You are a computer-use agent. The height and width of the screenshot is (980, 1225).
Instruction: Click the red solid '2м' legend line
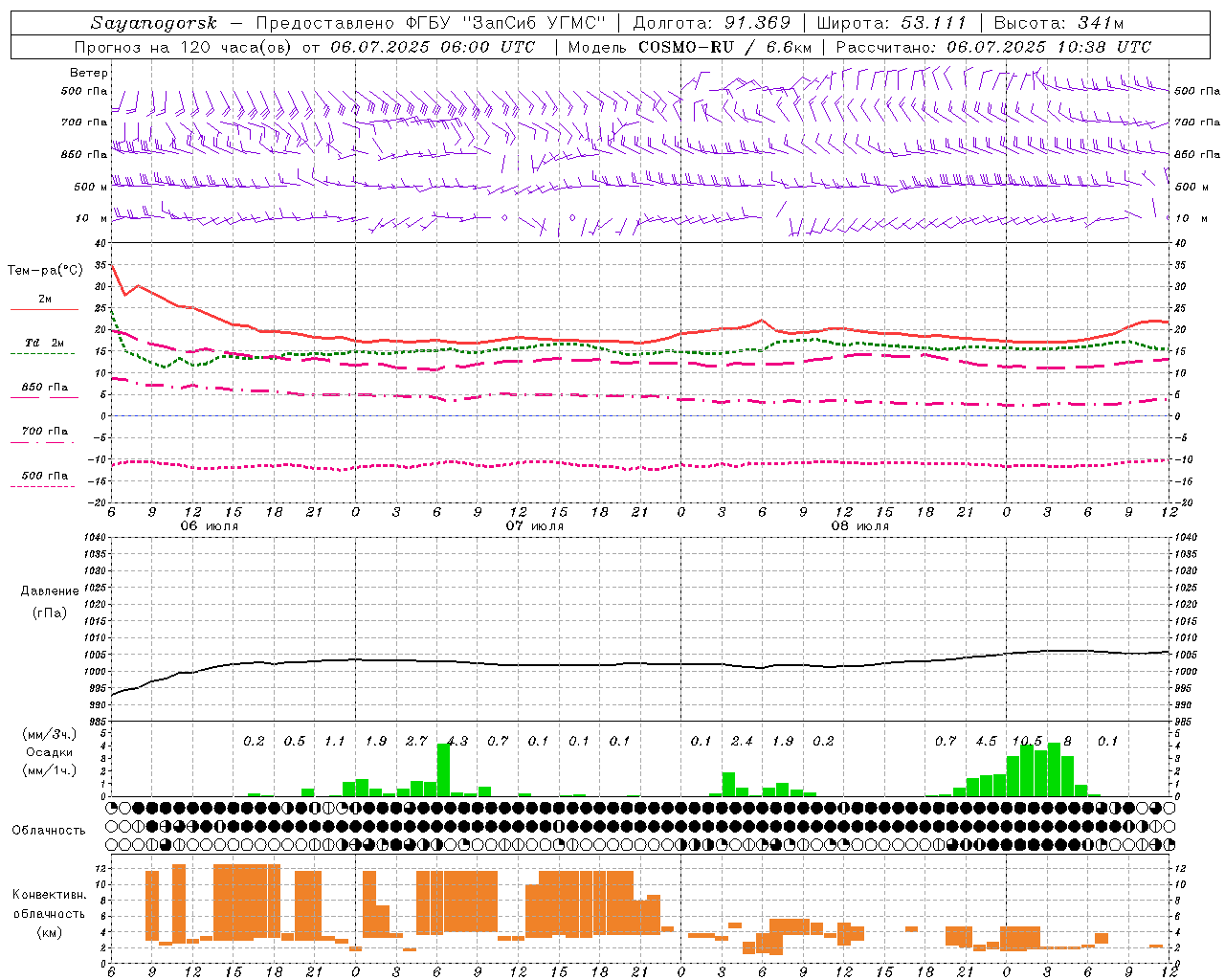(44, 309)
